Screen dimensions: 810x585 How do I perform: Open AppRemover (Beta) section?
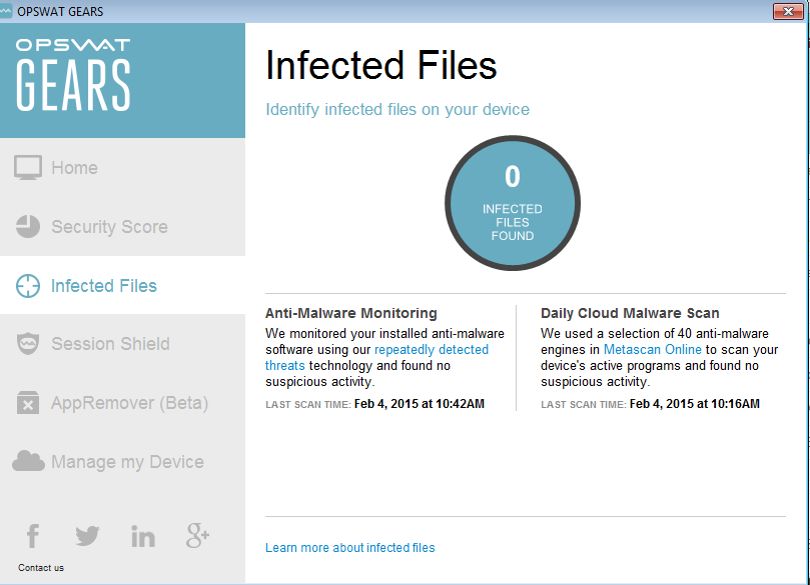coord(130,403)
